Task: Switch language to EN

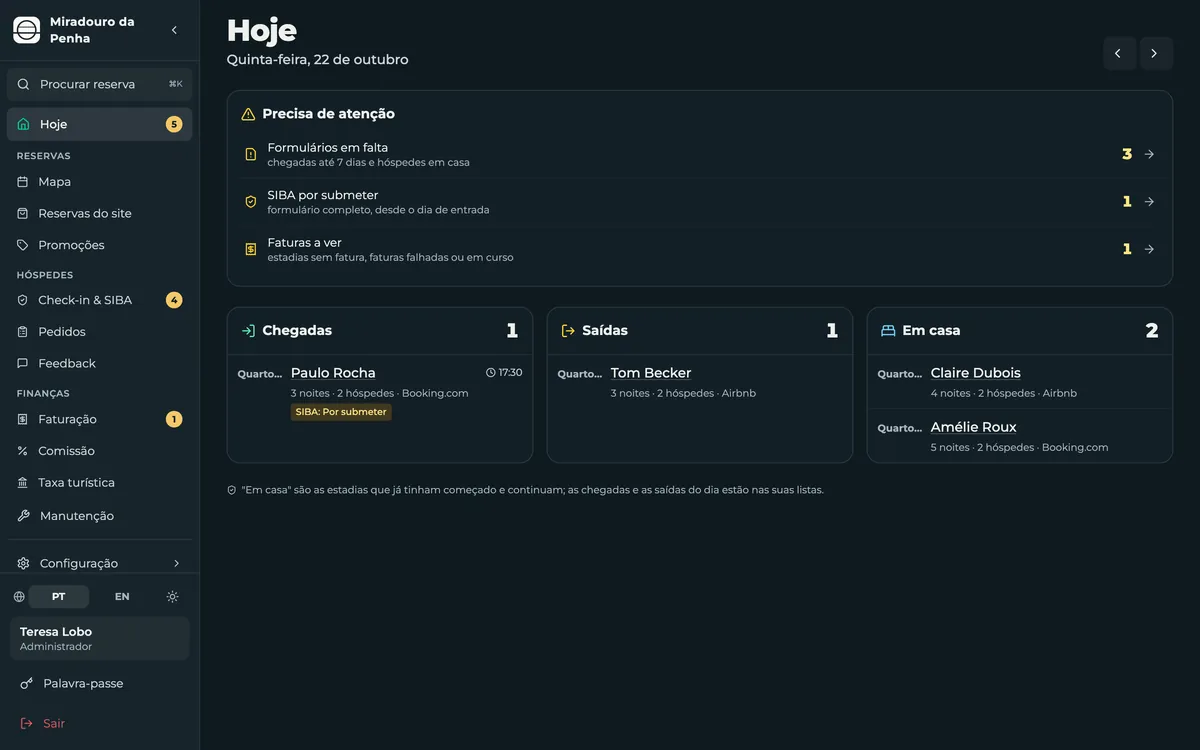Action: (122, 597)
